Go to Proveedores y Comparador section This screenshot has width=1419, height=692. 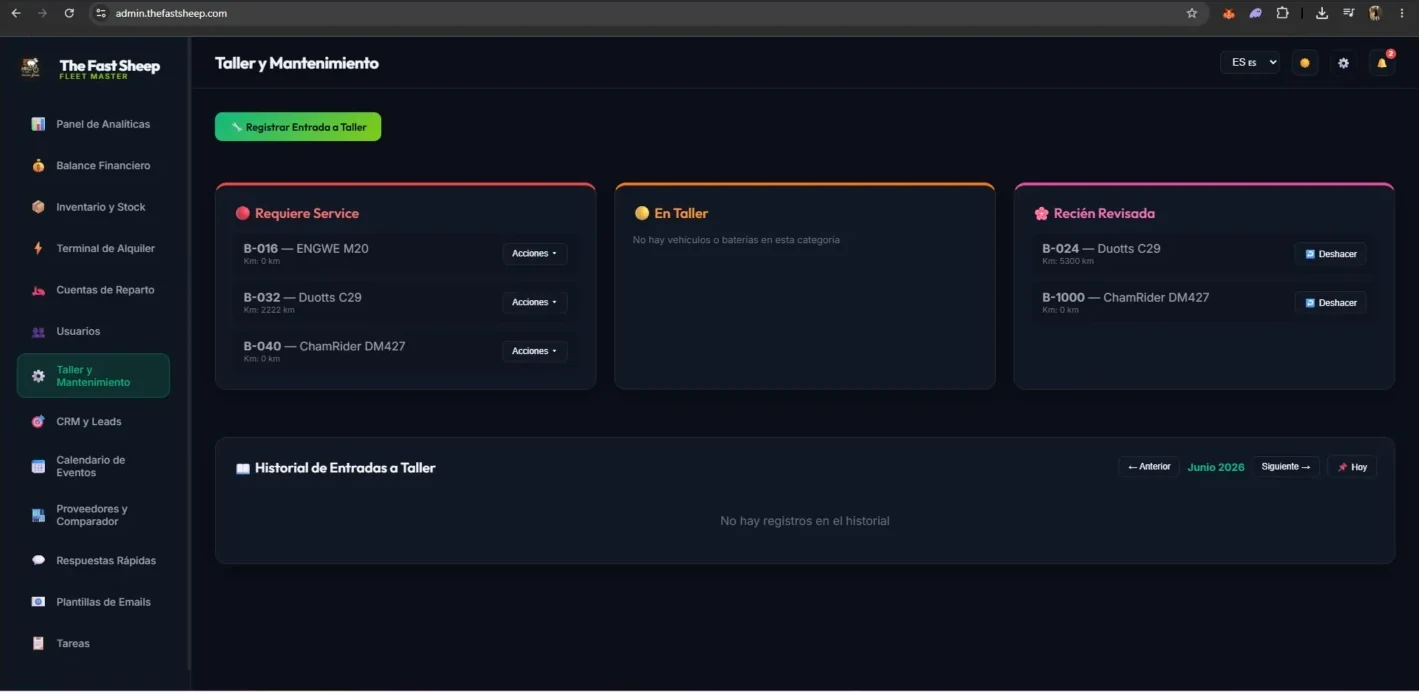[93, 515]
